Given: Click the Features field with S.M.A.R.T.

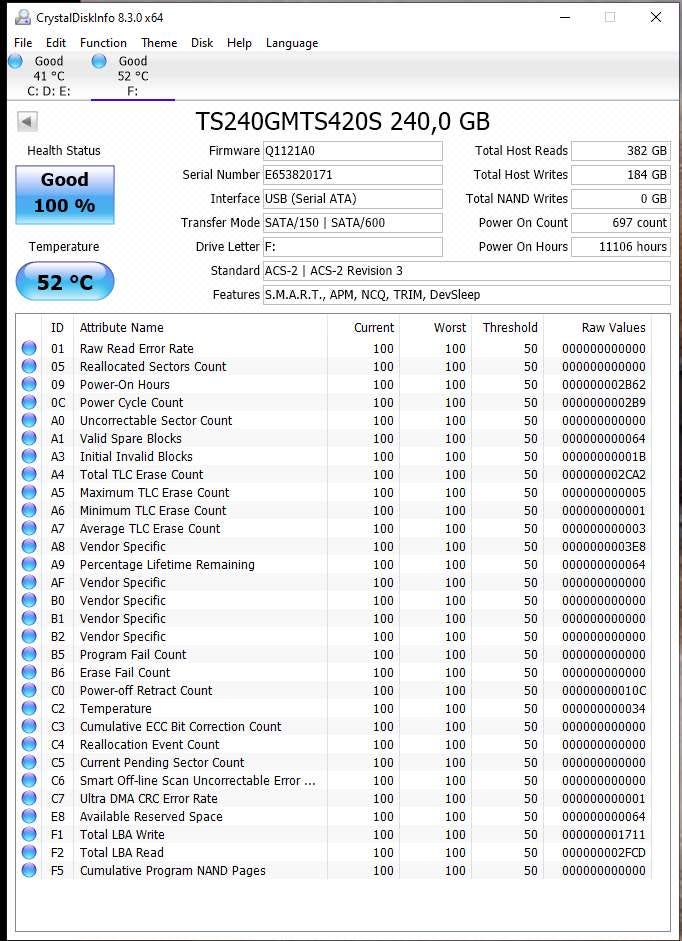Looking at the screenshot, I should coord(467,295).
